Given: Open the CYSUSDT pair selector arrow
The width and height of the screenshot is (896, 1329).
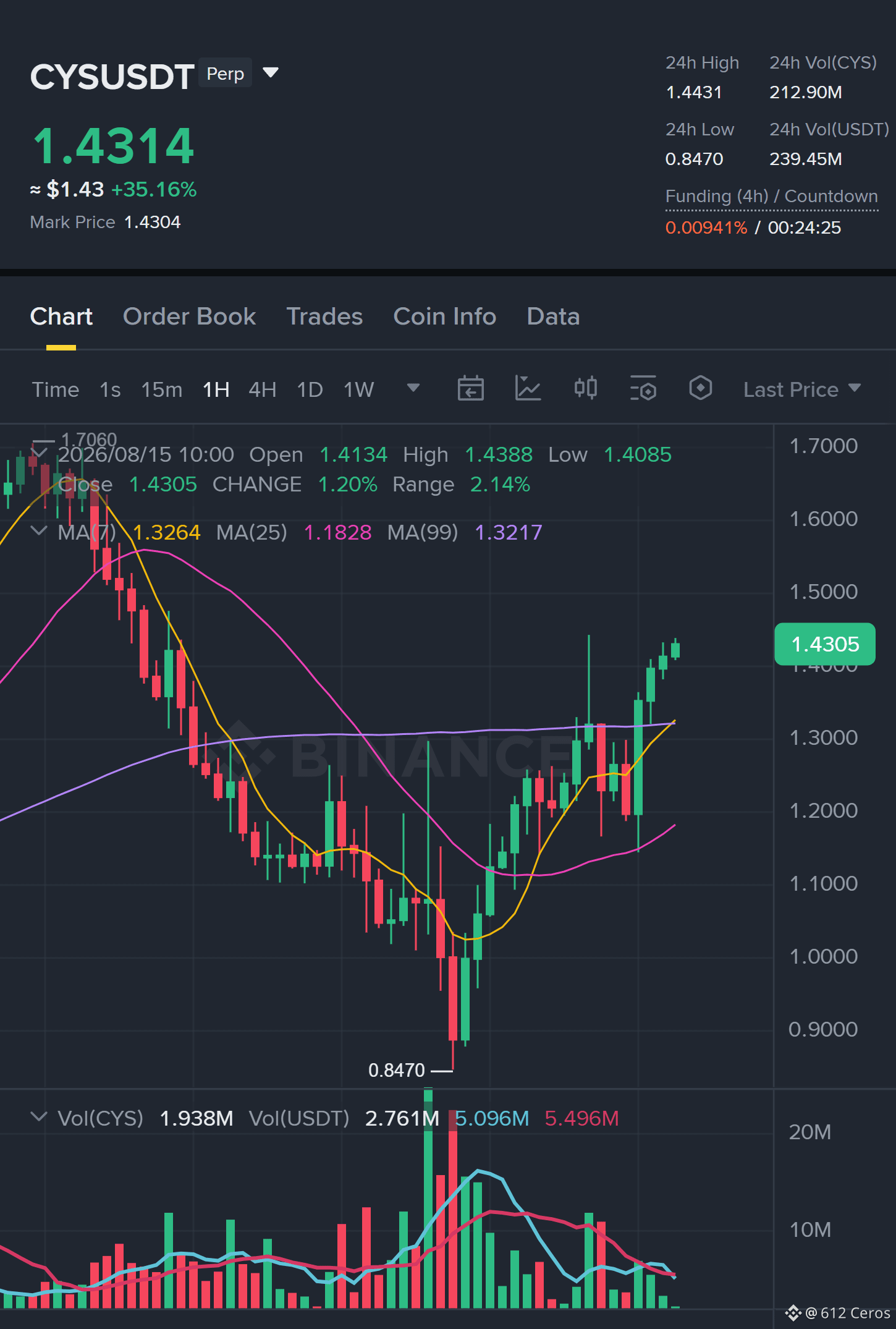Looking at the screenshot, I should pos(271,73).
